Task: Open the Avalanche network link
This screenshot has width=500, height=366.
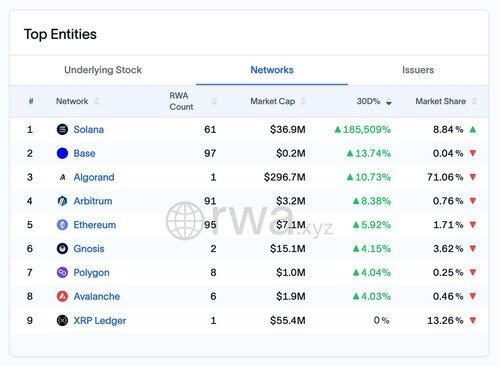Action: coord(97,296)
